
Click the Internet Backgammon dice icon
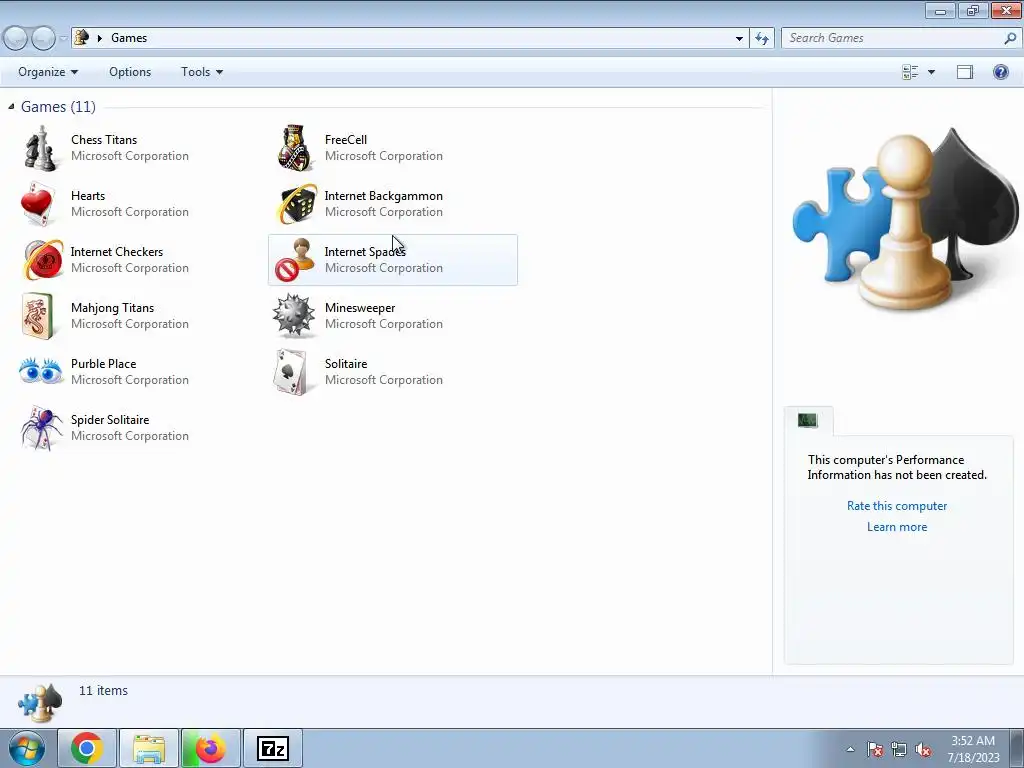coord(296,204)
